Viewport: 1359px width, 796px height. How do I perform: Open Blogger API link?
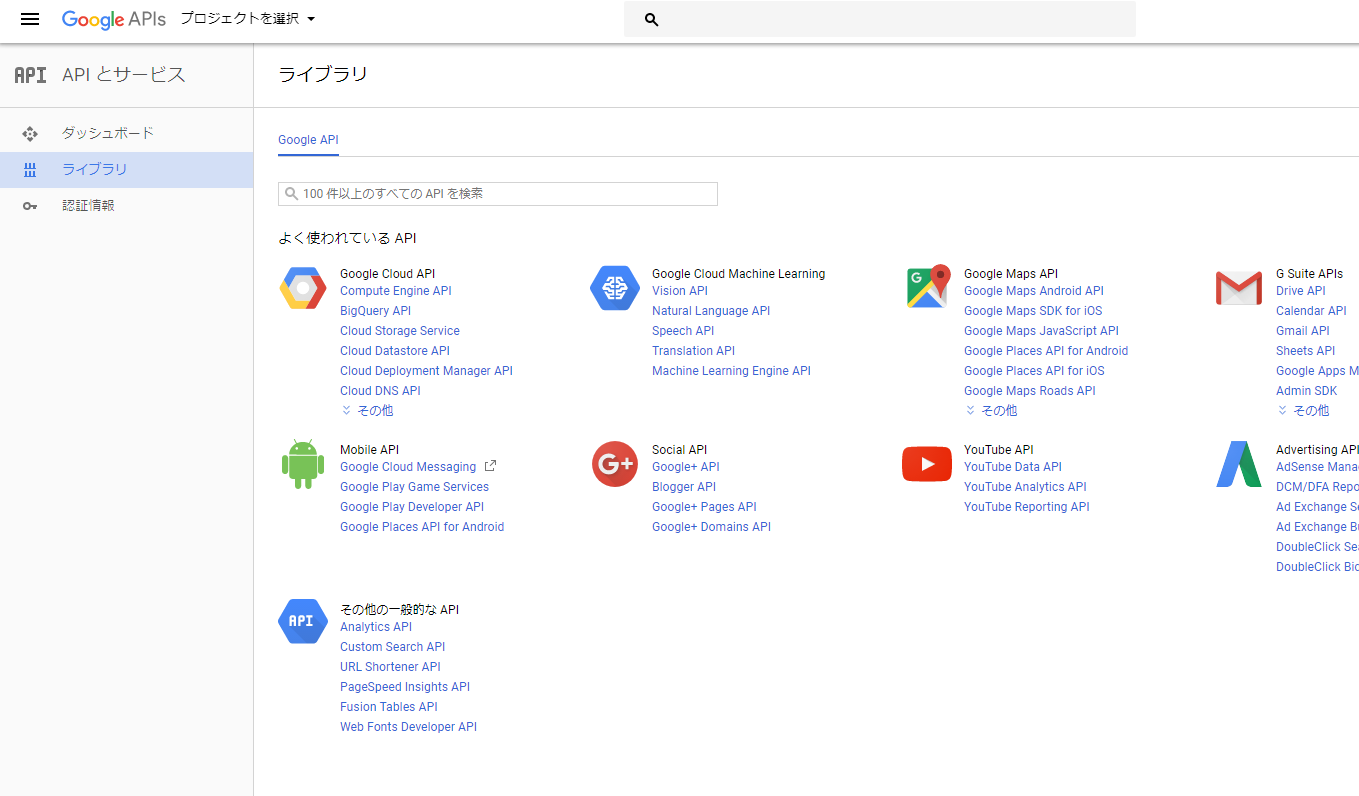[x=684, y=487]
